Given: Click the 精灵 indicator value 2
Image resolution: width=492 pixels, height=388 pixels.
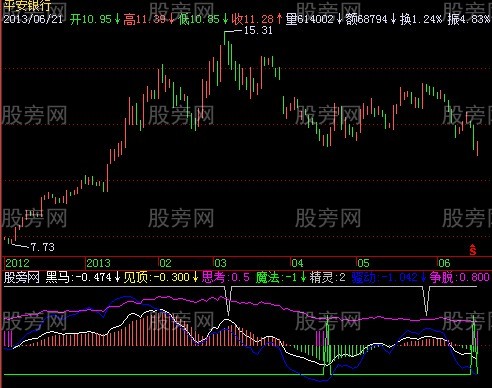Looking at the screenshot, I should pos(327,277).
